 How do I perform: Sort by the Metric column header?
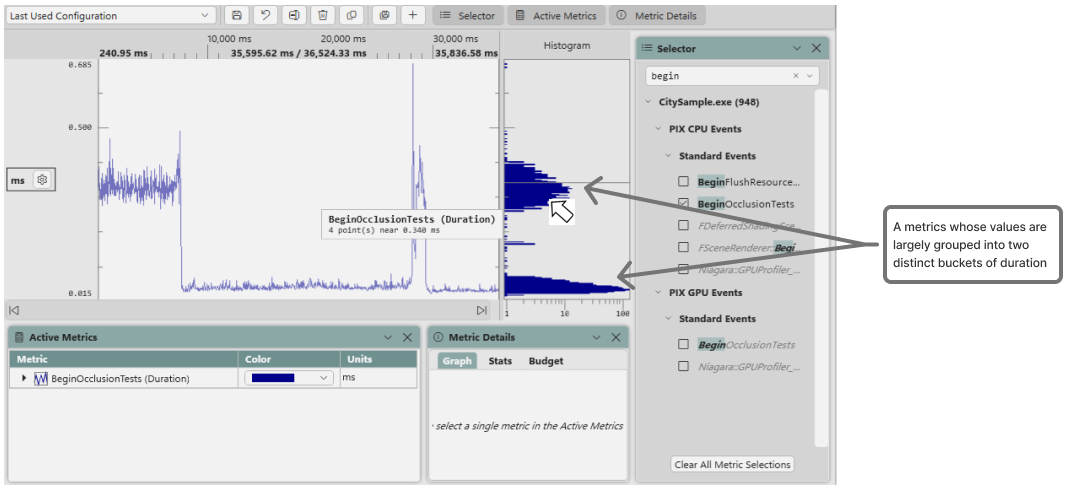pos(124,359)
